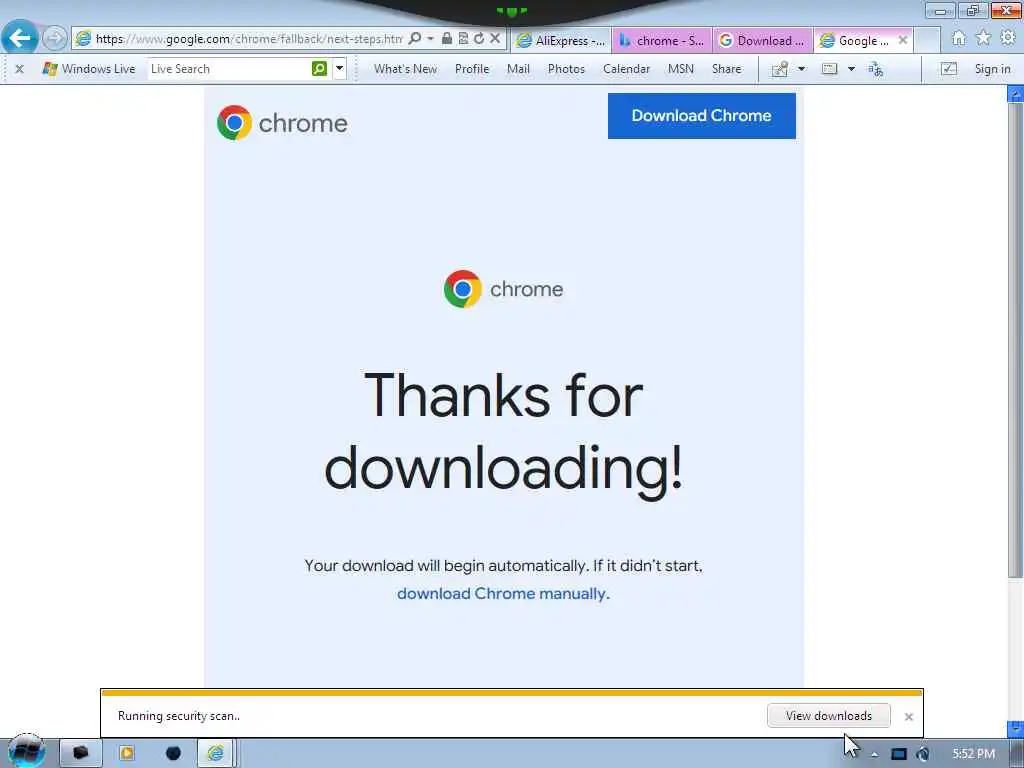Switch to the AliExpress tab

coord(562,40)
